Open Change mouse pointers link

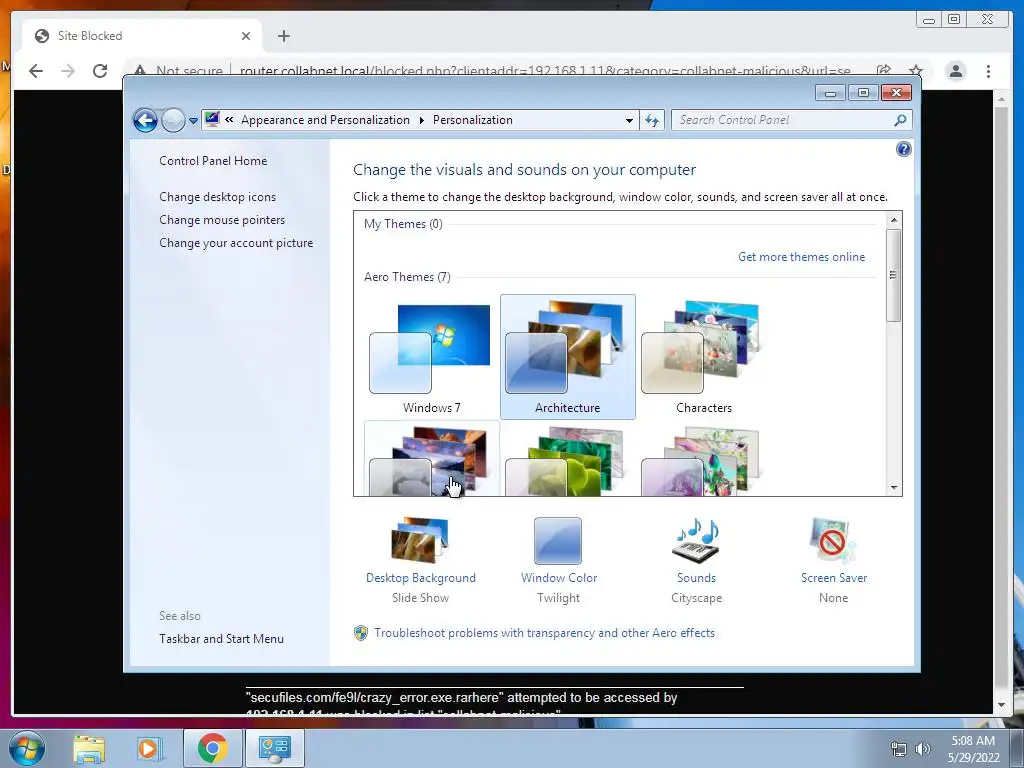coord(222,220)
